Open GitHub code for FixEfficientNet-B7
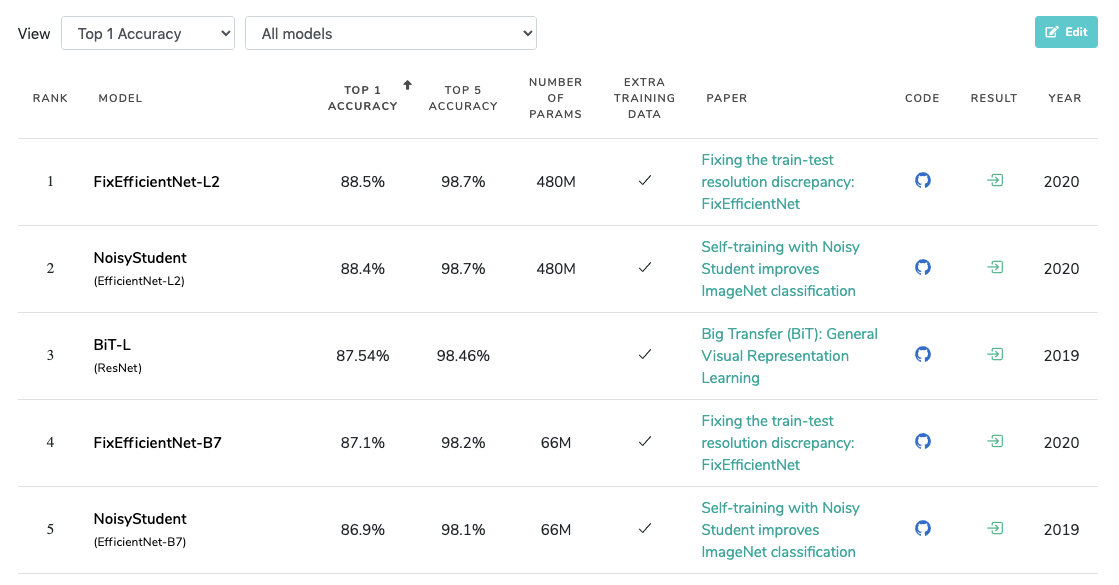Viewport: 1119px width, 585px height. pyautogui.click(x=922, y=441)
